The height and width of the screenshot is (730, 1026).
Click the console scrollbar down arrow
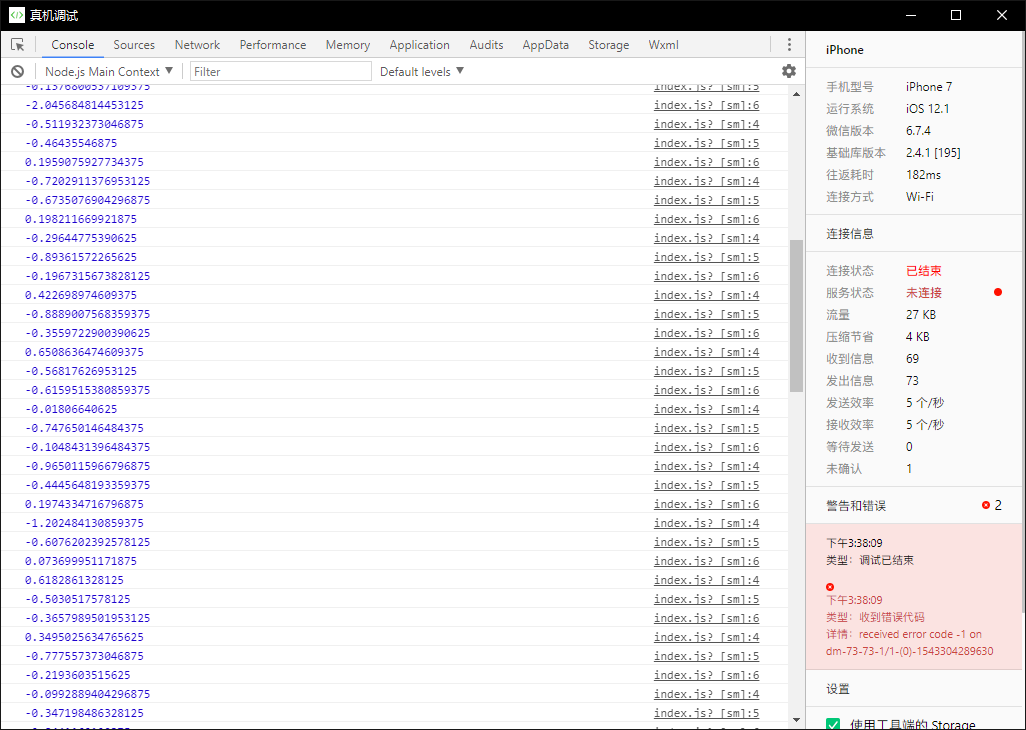796,719
